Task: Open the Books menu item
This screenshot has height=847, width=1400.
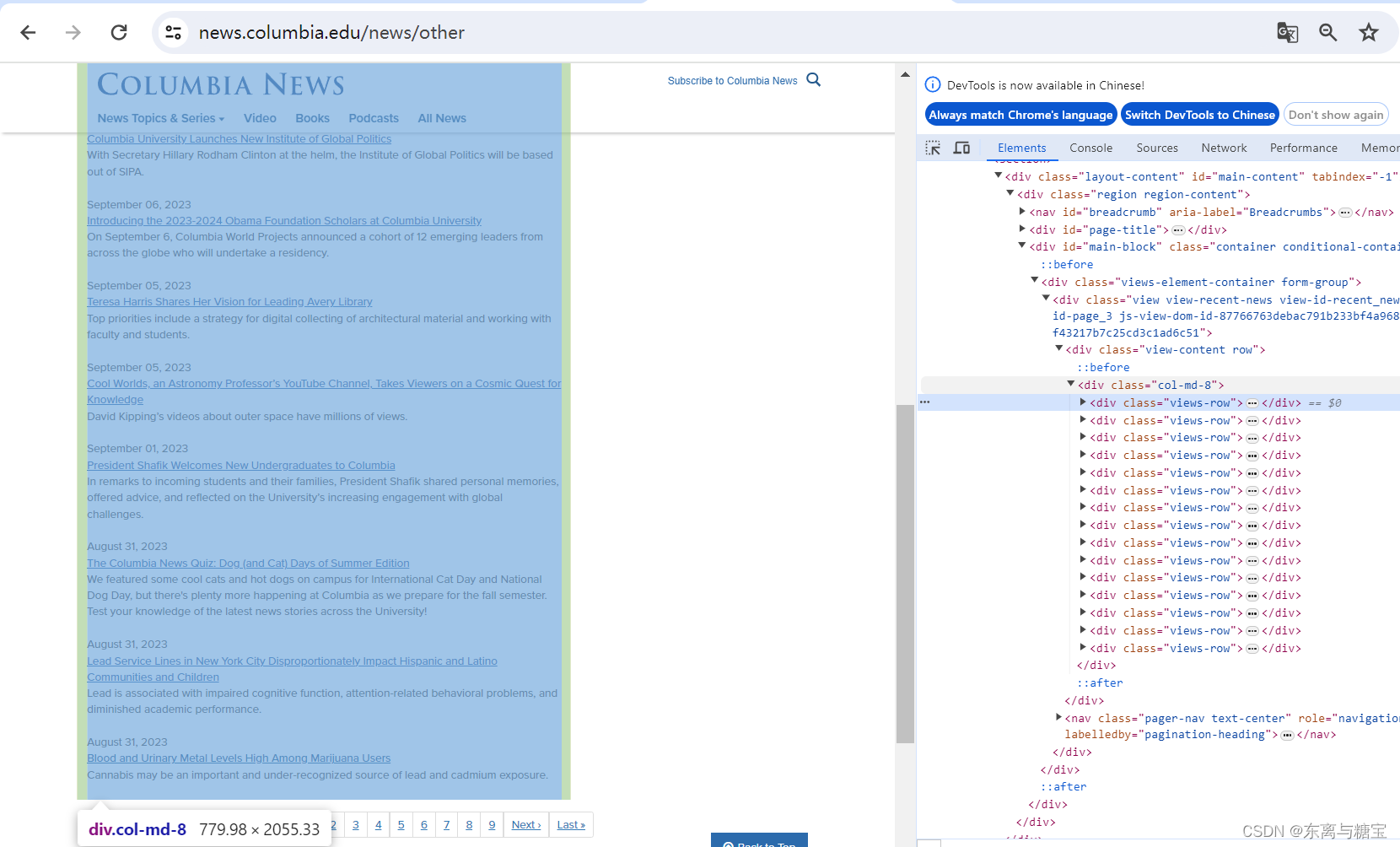Action: tap(312, 118)
